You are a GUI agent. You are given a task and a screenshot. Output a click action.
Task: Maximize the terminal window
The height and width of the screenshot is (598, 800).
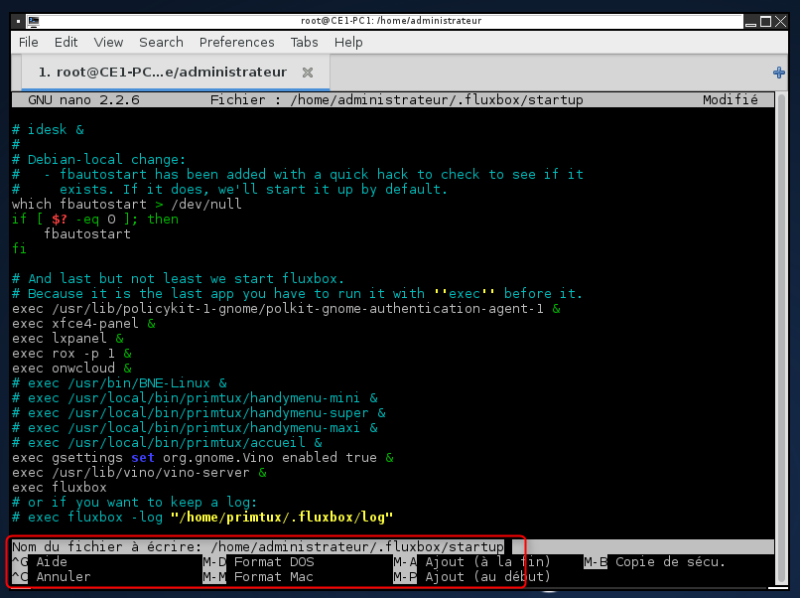pyautogui.click(x=765, y=21)
